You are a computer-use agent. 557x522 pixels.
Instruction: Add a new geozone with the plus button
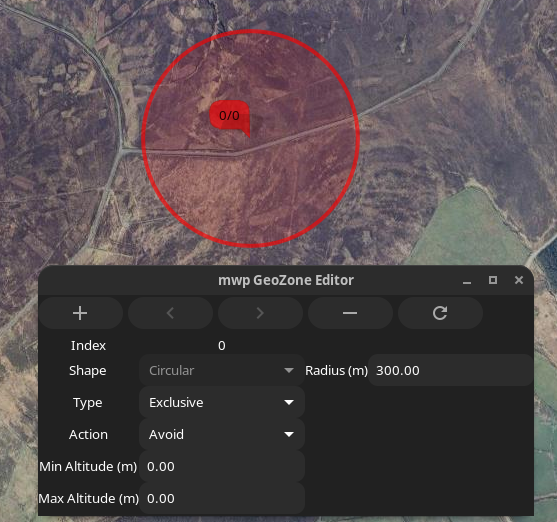click(x=80, y=313)
